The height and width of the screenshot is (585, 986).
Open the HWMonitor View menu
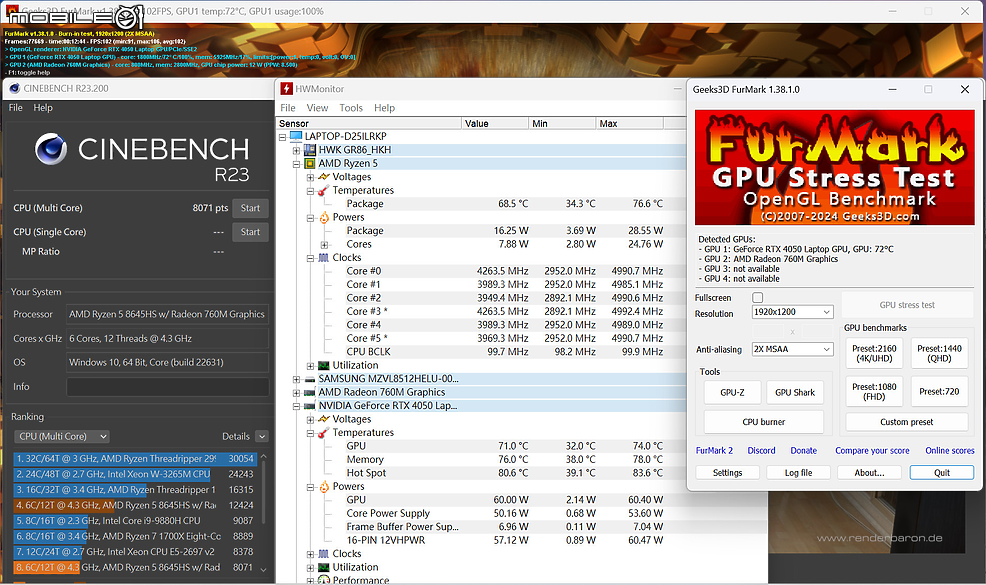(318, 108)
